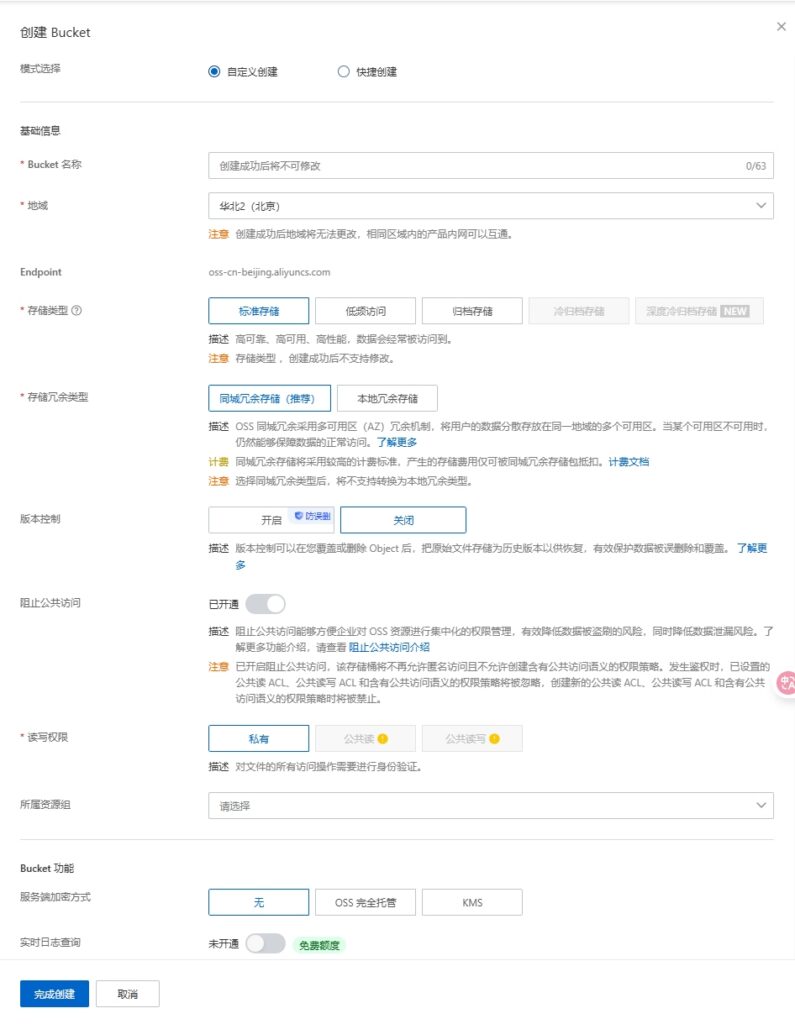Open the 计费文档 link
This screenshot has width=795, height=1024.
pos(629,462)
